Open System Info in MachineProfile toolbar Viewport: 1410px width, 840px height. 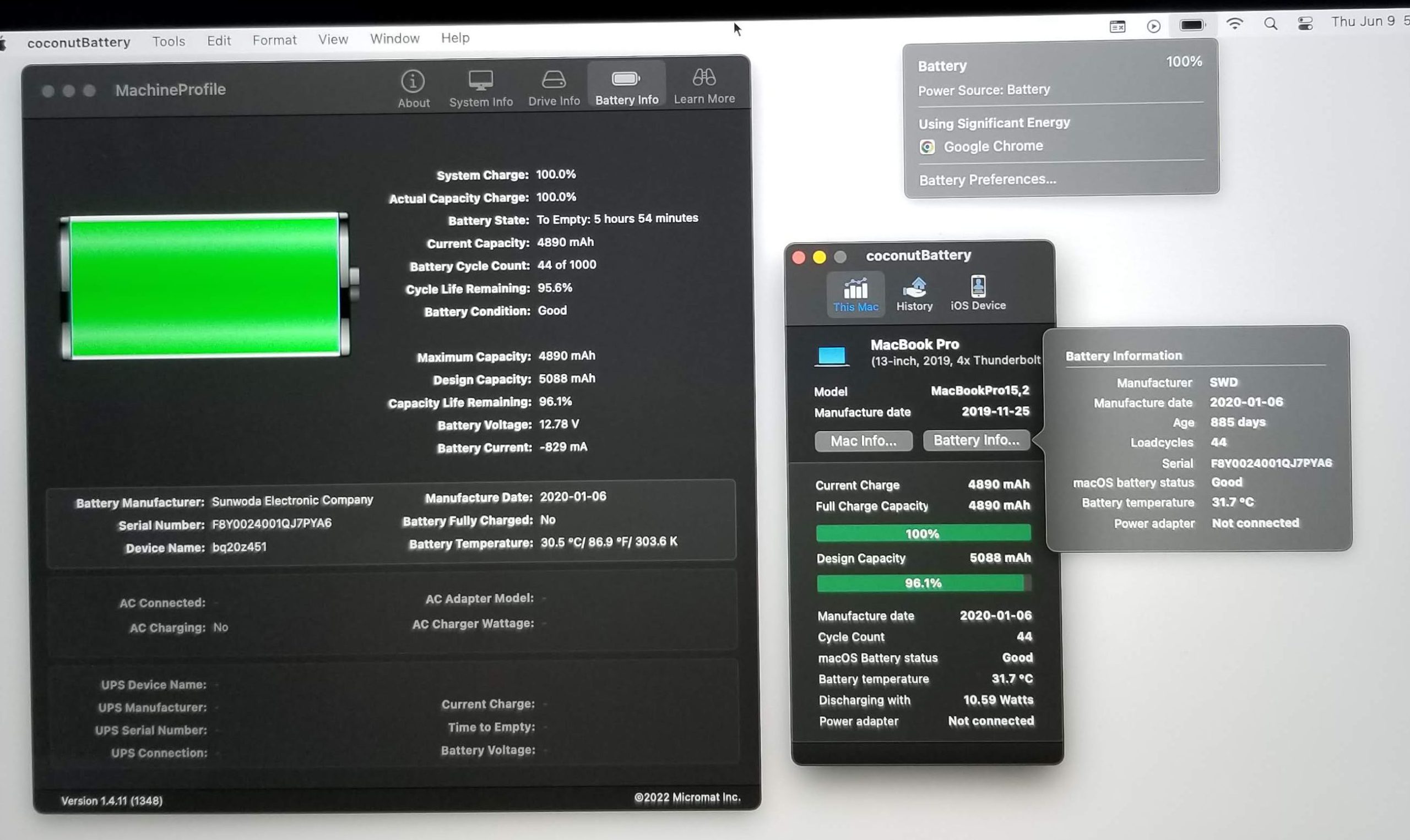coord(481,88)
